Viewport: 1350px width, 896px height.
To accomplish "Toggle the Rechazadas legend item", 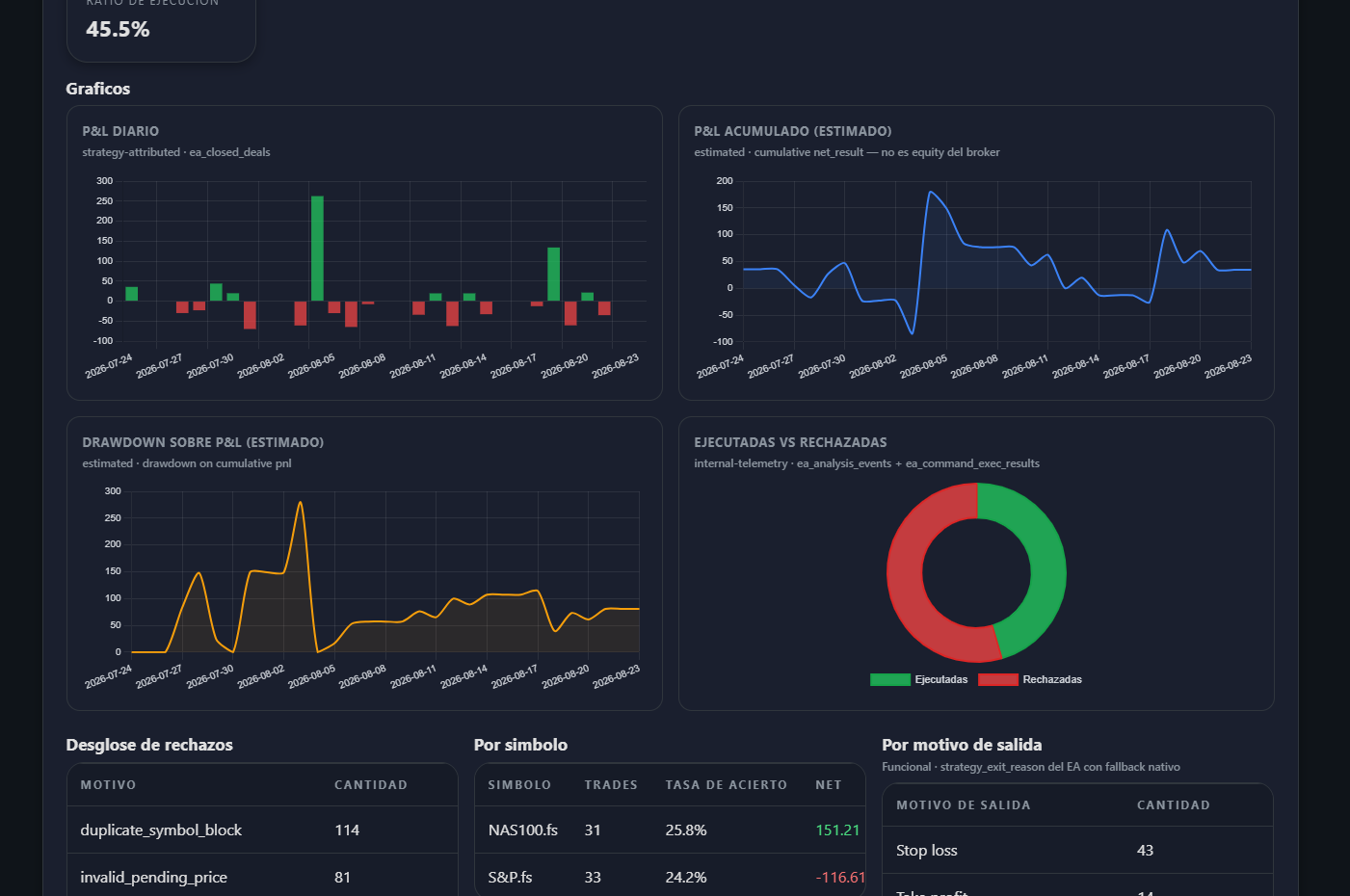I will 1030,679.
